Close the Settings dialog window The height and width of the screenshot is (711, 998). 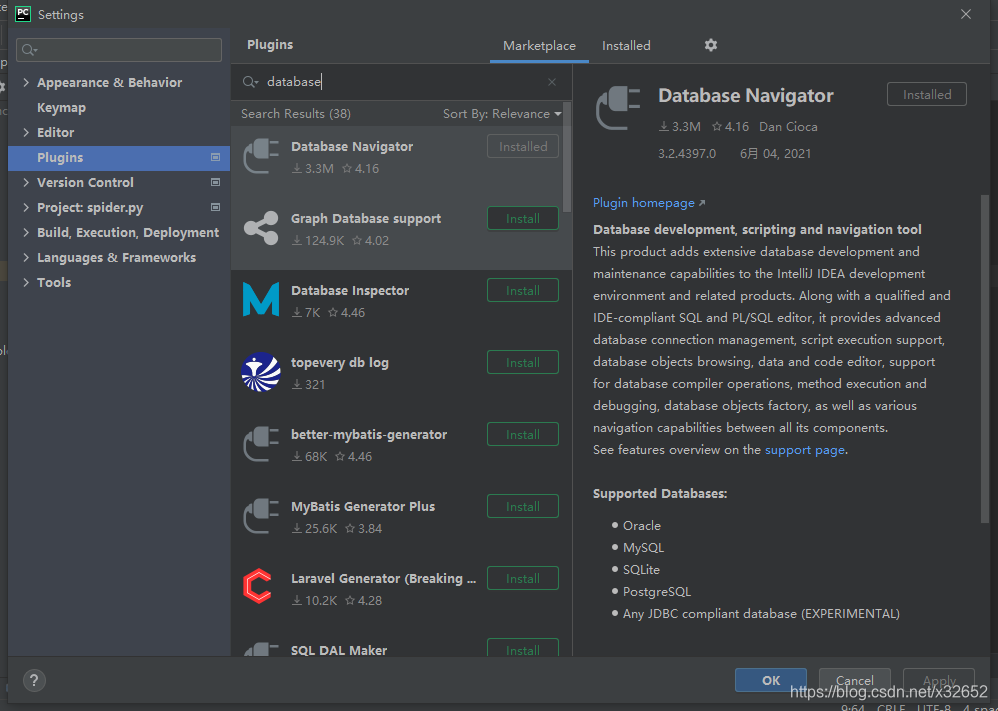point(966,14)
